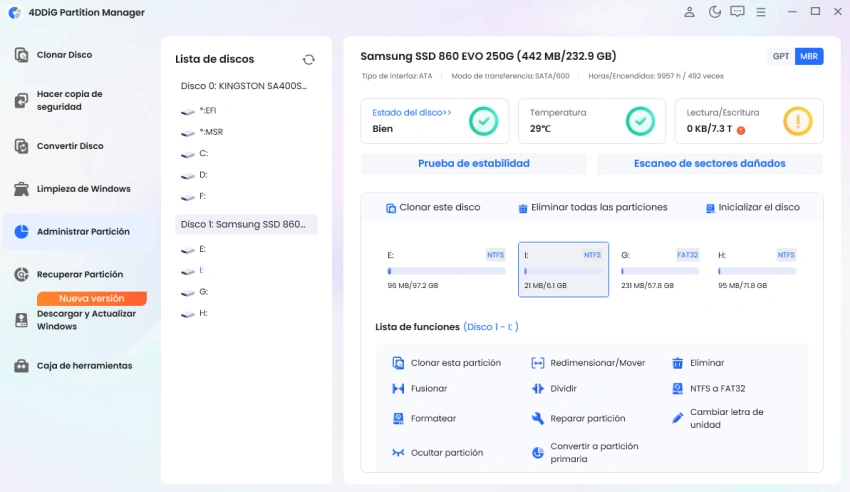Viewport: 850px width, 492px height.
Task: Click the Nueva versión badge
Action: [92, 299]
